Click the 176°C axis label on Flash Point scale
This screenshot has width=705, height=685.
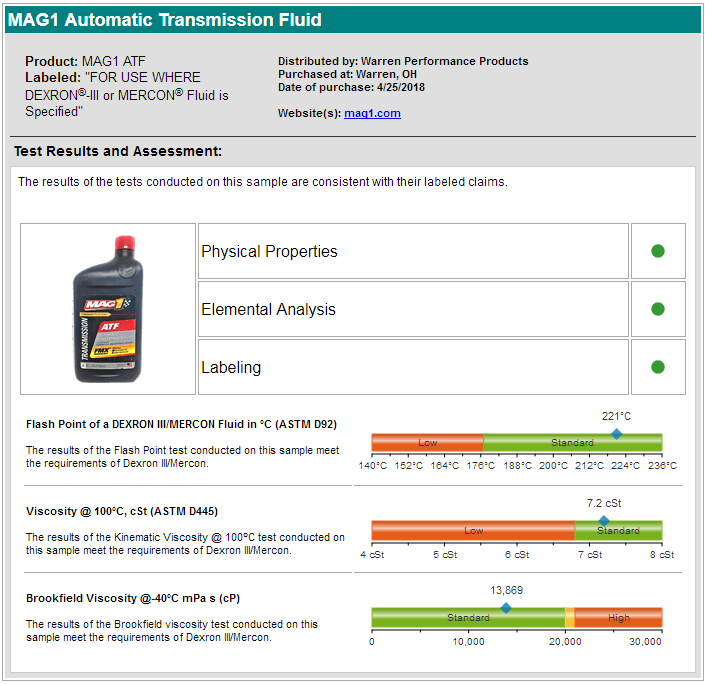[x=481, y=466]
